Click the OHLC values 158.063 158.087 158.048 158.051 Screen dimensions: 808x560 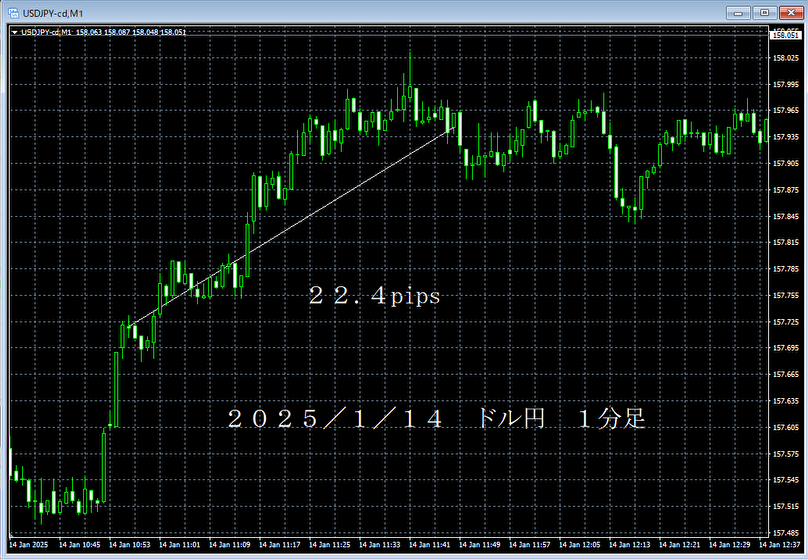tap(131, 32)
